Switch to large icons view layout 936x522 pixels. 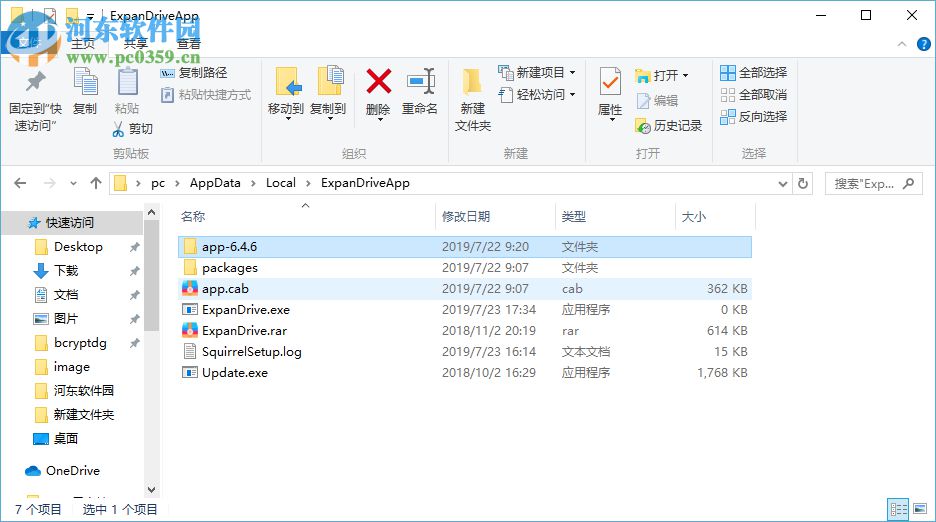[920, 509]
